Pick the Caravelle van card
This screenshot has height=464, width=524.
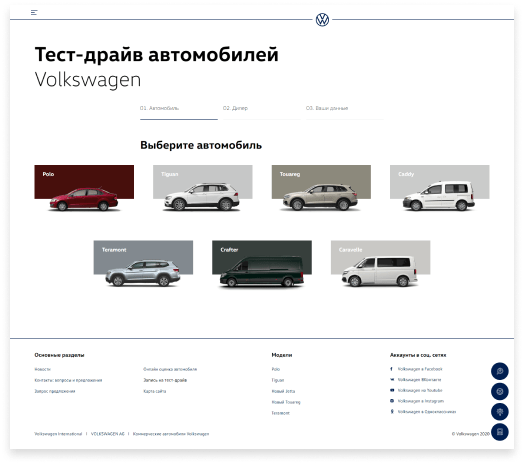tap(380, 263)
